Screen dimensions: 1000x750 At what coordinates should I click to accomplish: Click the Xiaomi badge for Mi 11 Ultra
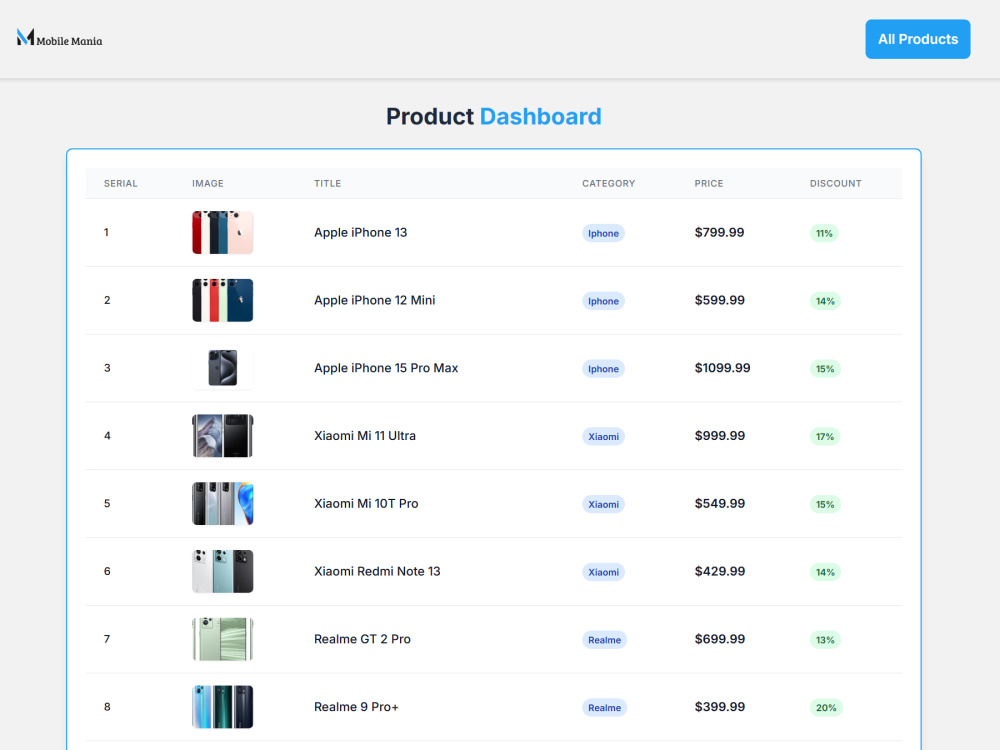pyautogui.click(x=603, y=436)
